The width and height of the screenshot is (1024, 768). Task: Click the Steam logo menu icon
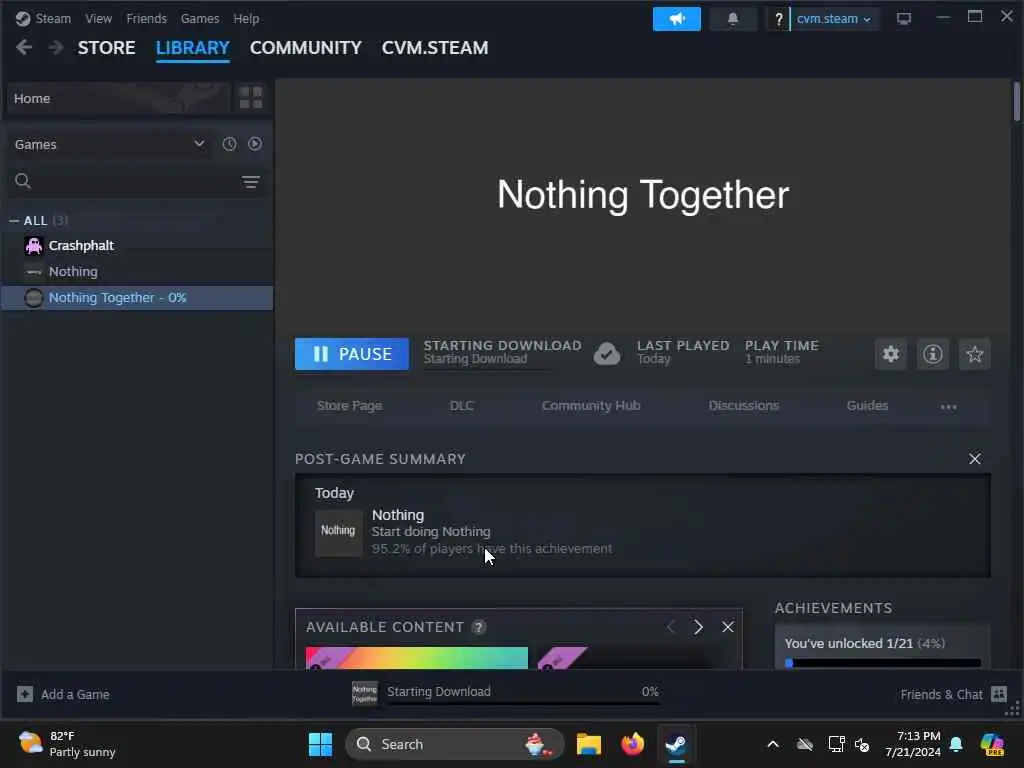(x=23, y=18)
